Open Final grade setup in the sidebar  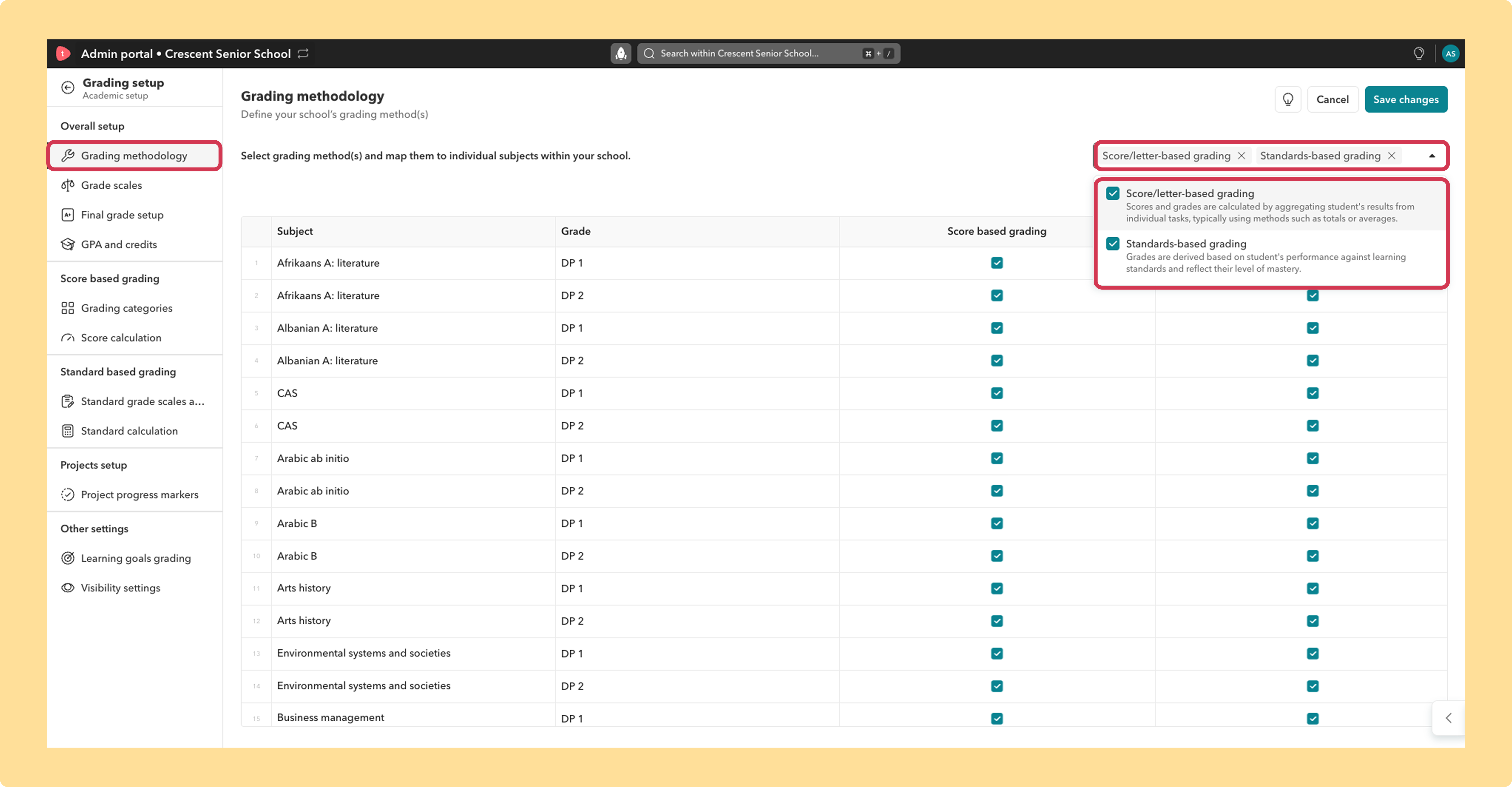pos(134,215)
